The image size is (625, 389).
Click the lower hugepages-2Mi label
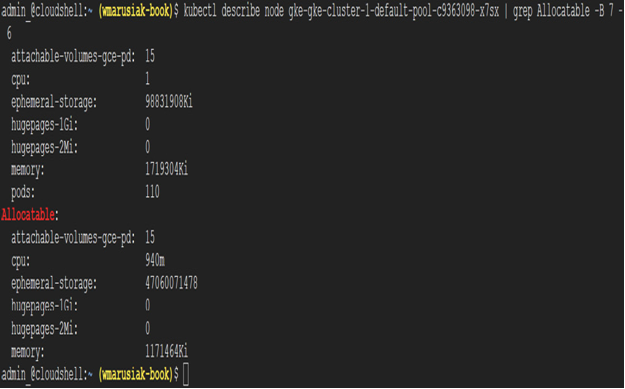click(44, 329)
